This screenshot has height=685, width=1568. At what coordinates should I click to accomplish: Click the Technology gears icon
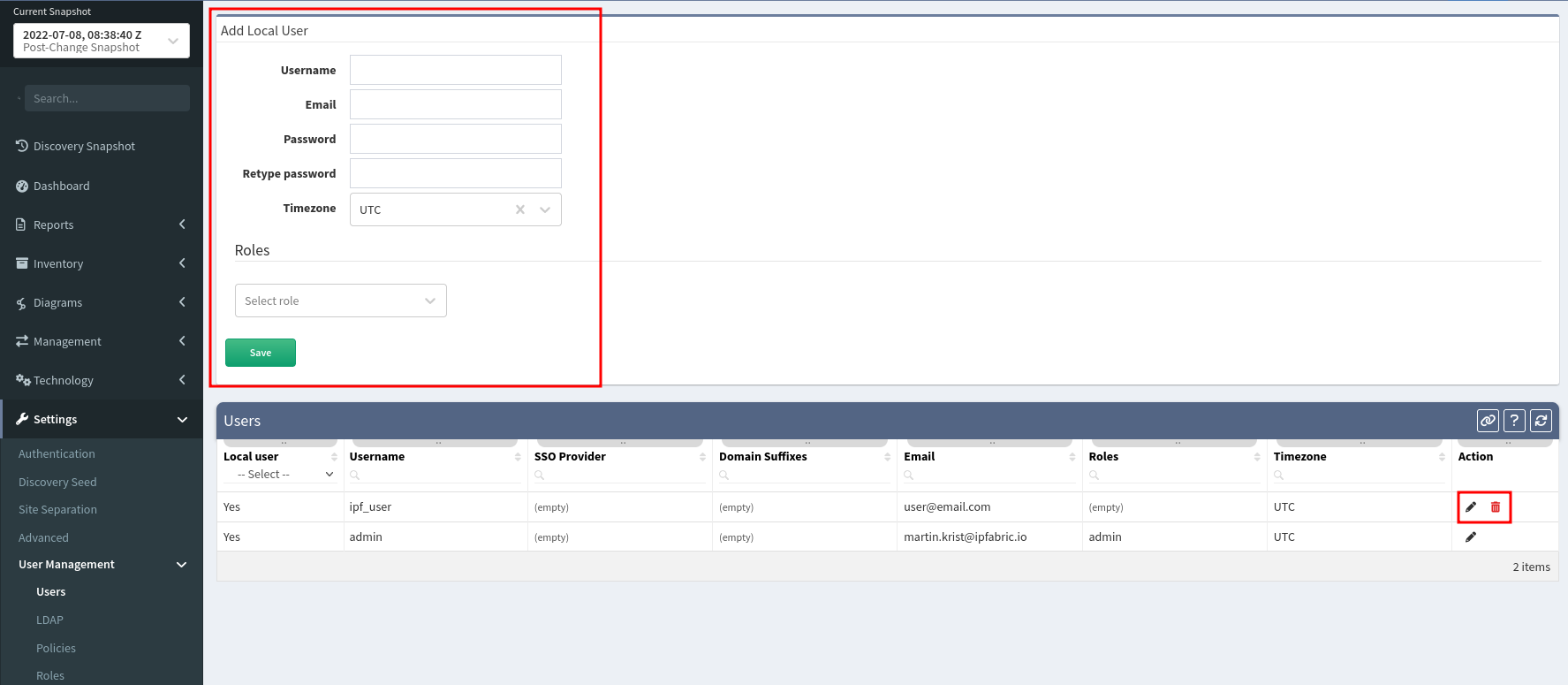click(23, 380)
